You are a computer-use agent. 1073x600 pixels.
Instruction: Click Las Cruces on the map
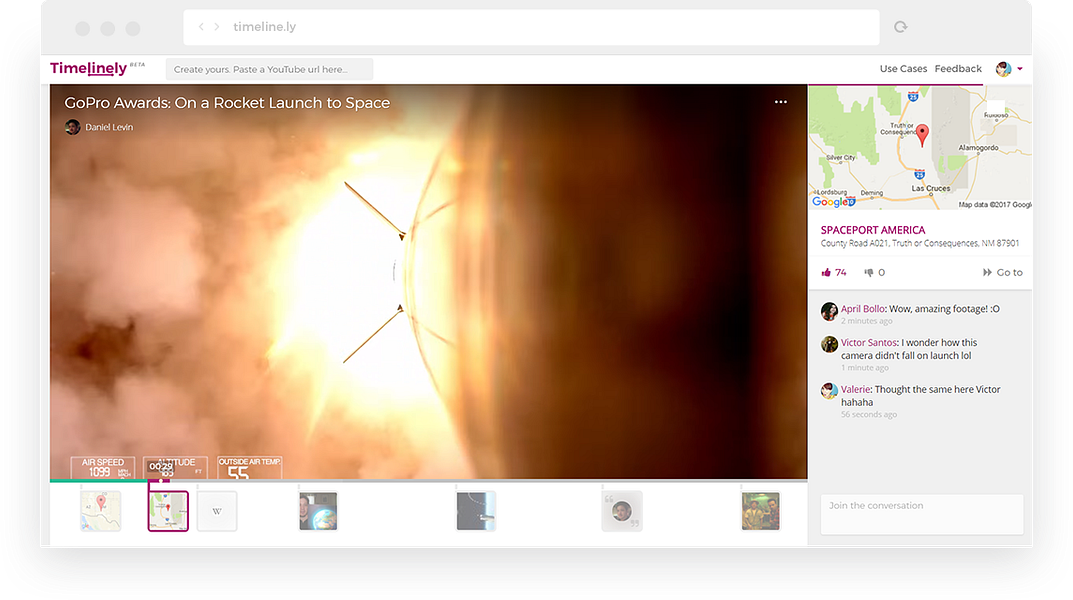(x=931, y=189)
